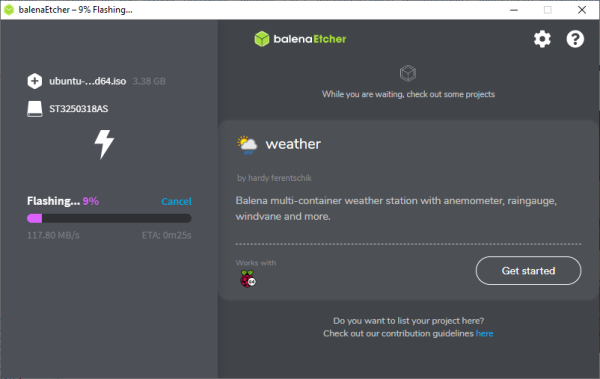
Task: Open the settings gear icon
Action: coord(542,39)
